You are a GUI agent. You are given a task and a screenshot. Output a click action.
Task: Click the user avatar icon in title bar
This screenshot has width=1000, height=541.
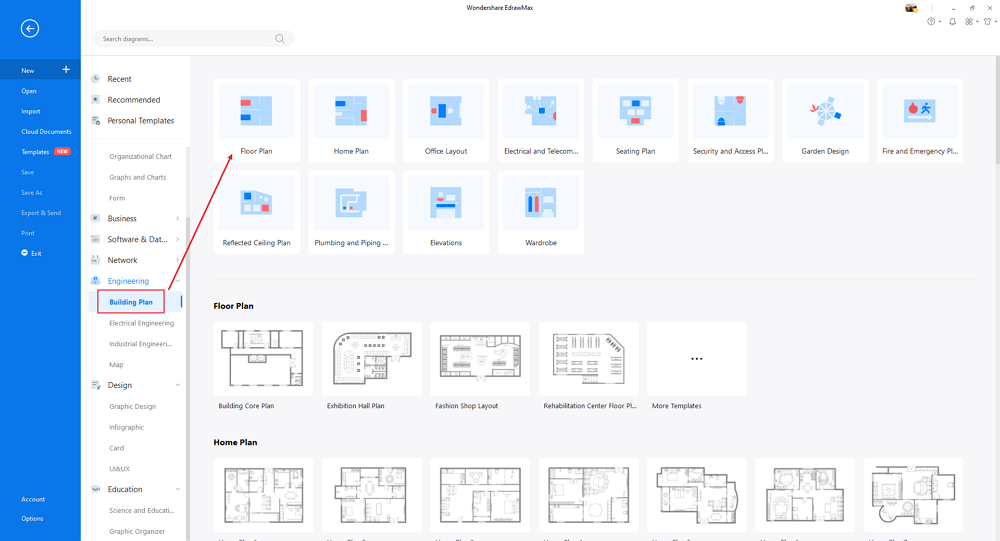coord(911,8)
